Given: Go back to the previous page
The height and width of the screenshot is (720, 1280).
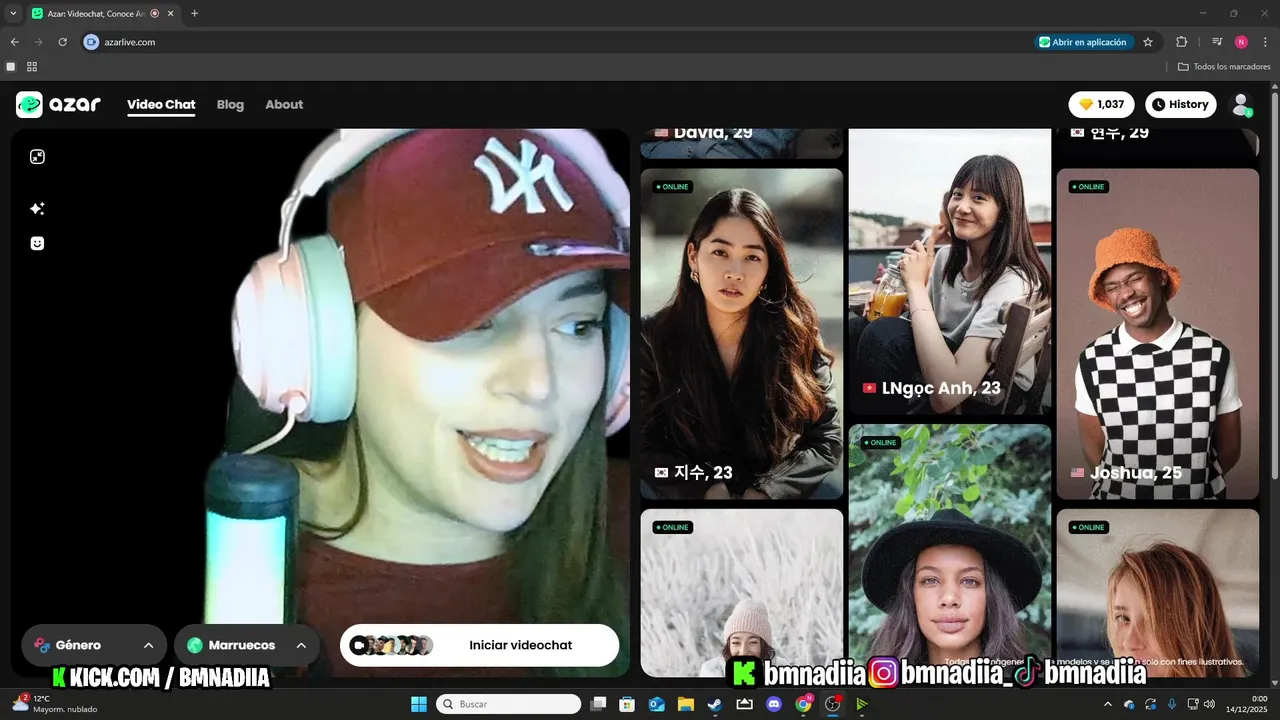Looking at the screenshot, I should (x=14, y=42).
